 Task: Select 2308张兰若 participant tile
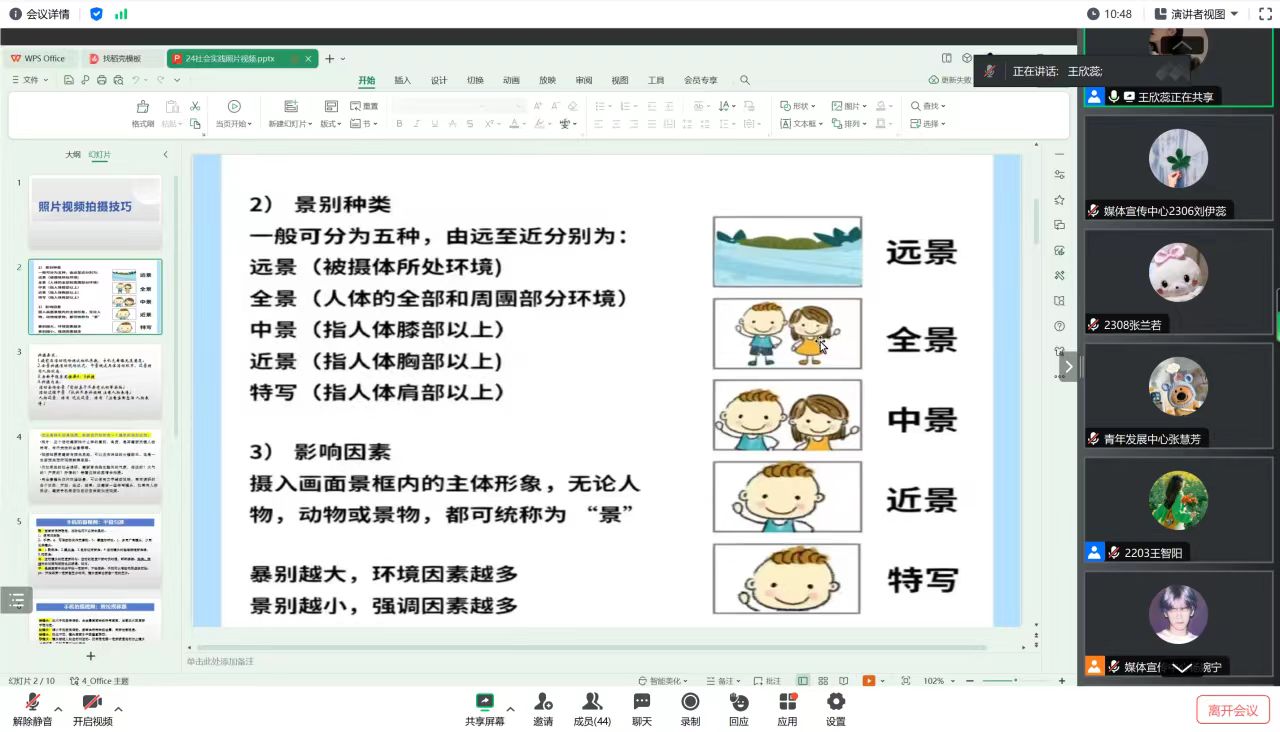click(1179, 280)
